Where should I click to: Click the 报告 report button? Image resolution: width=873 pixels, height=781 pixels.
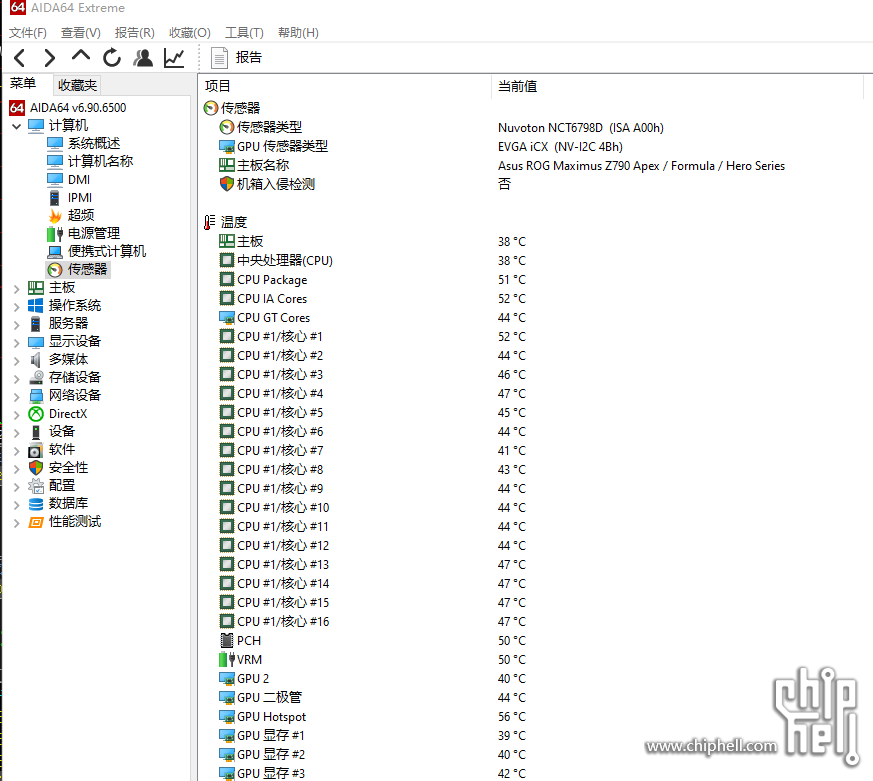(x=236, y=57)
